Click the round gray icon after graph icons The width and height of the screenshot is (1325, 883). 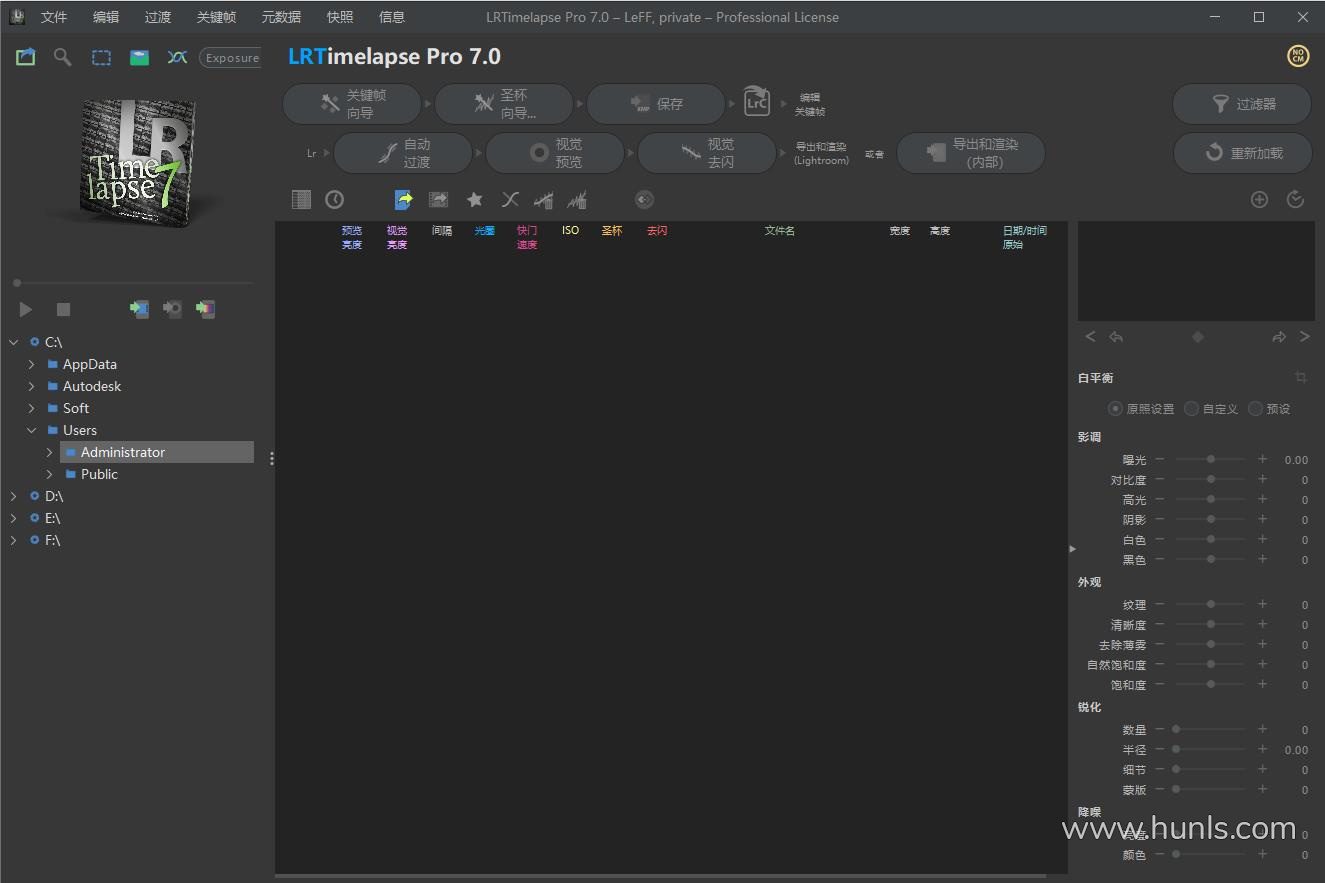tap(644, 199)
